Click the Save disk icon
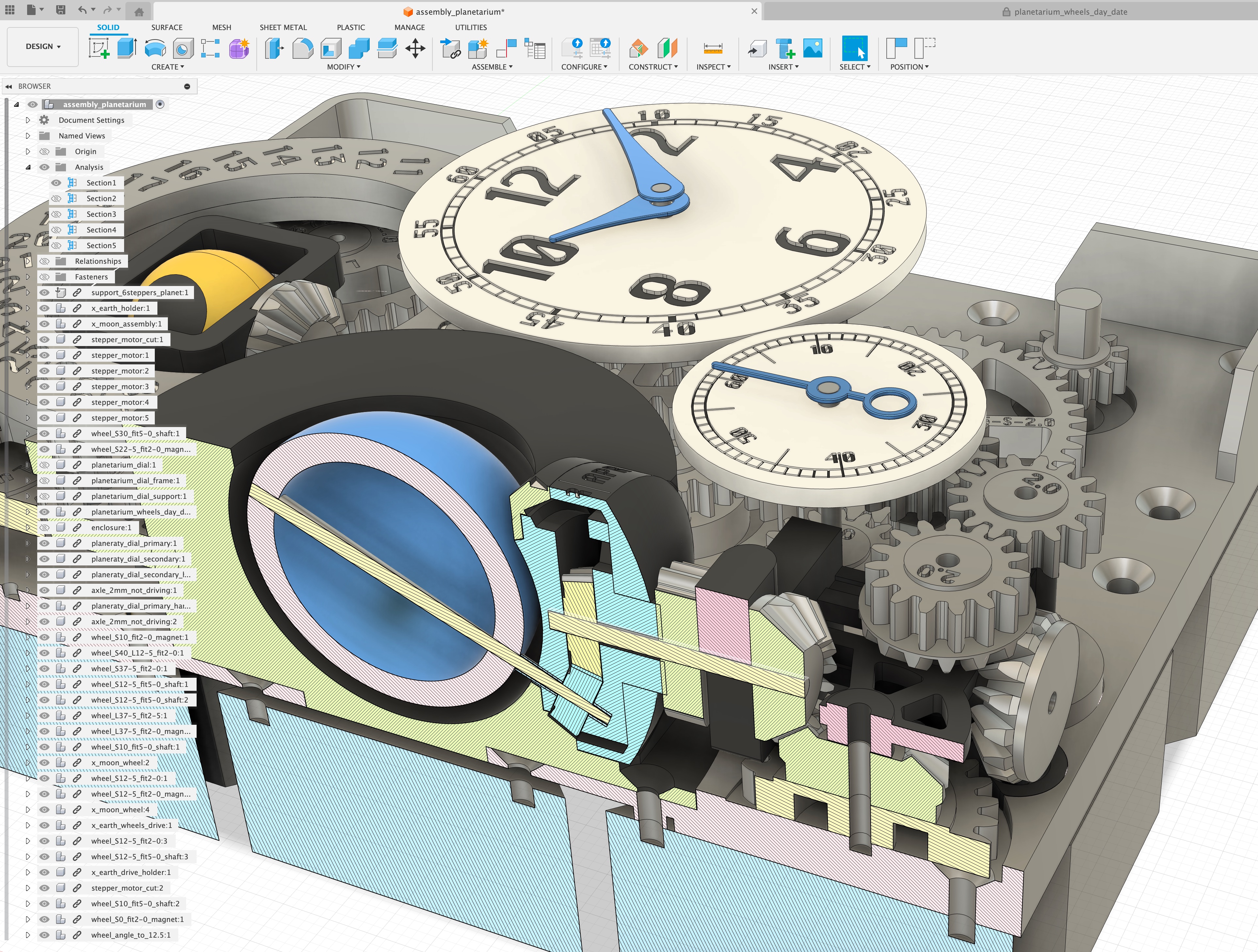Image resolution: width=1258 pixels, height=952 pixels. [x=61, y=10]
